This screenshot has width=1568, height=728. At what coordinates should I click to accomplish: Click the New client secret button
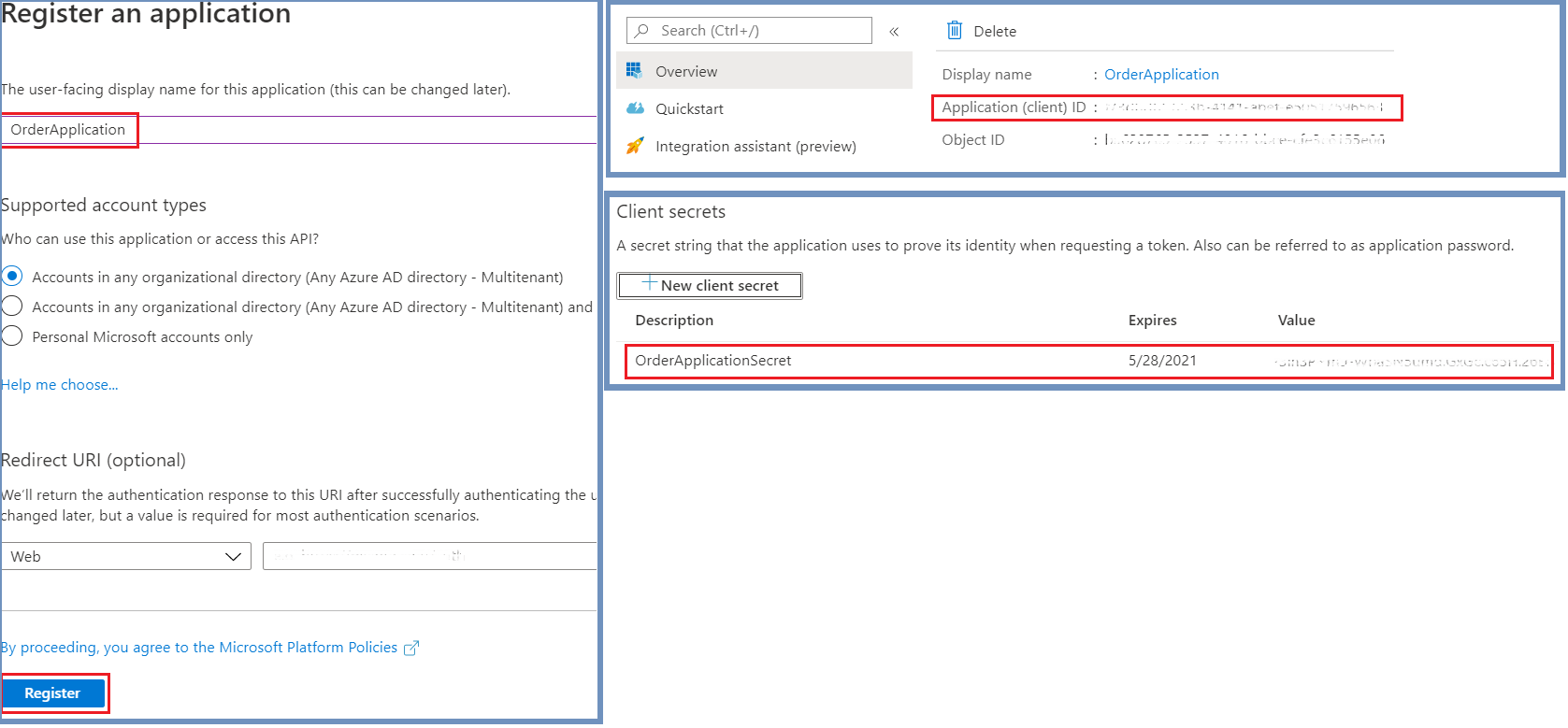[710, 285]
